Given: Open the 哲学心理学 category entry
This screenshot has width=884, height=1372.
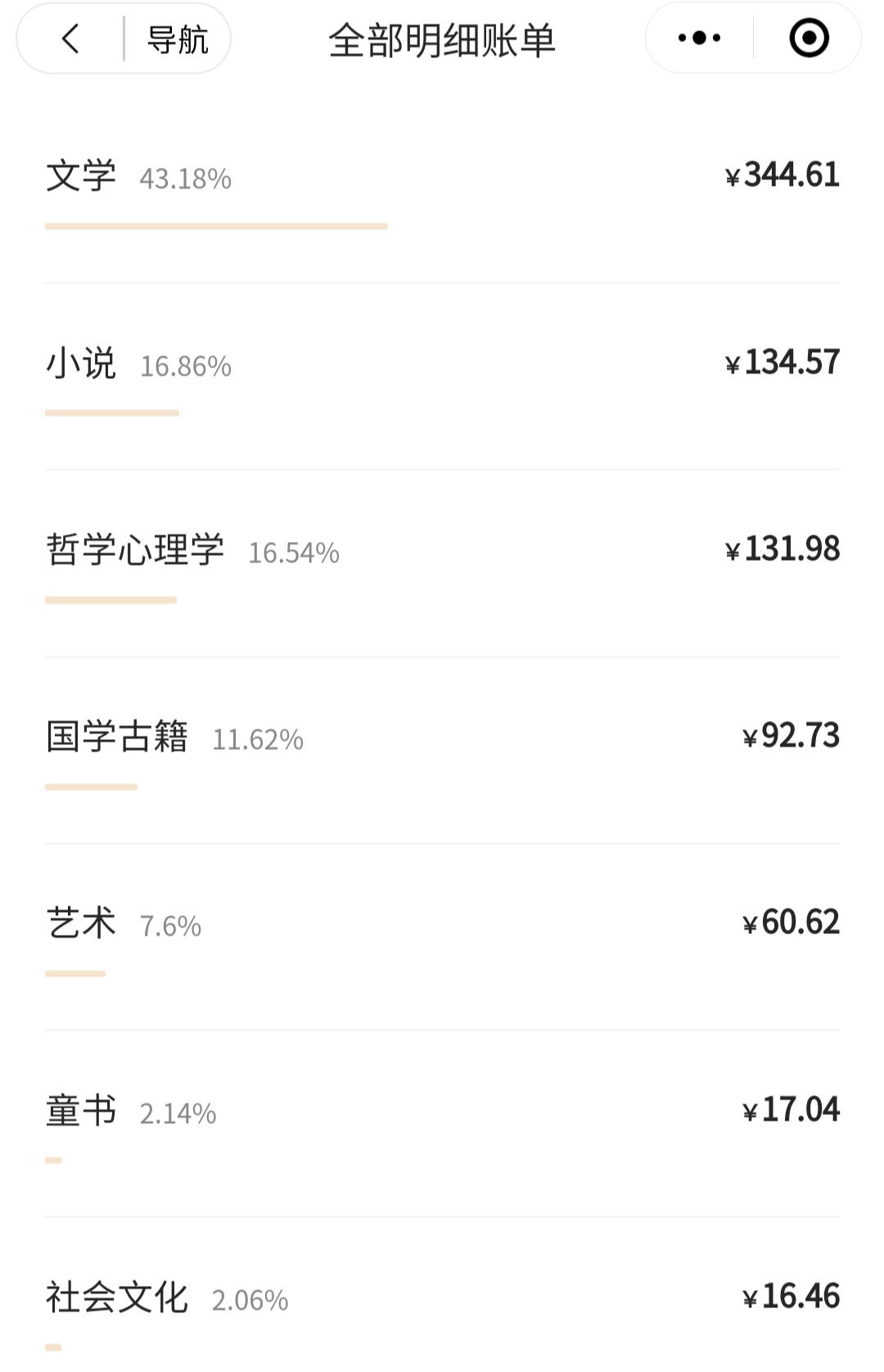Looking at the screenshot, I should click(442, 563).
